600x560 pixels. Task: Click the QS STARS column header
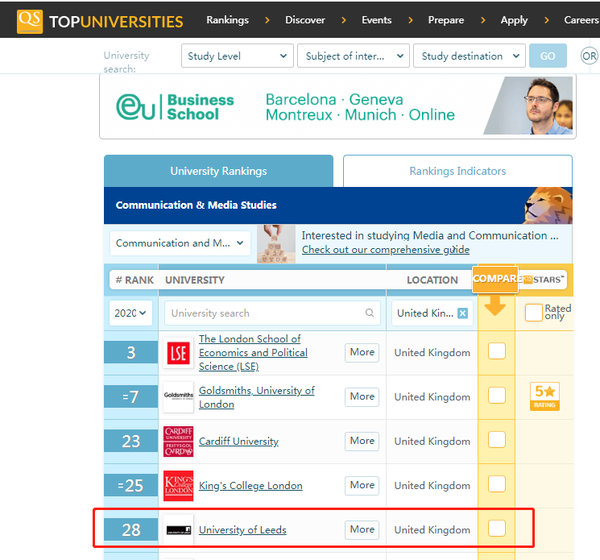544,280
